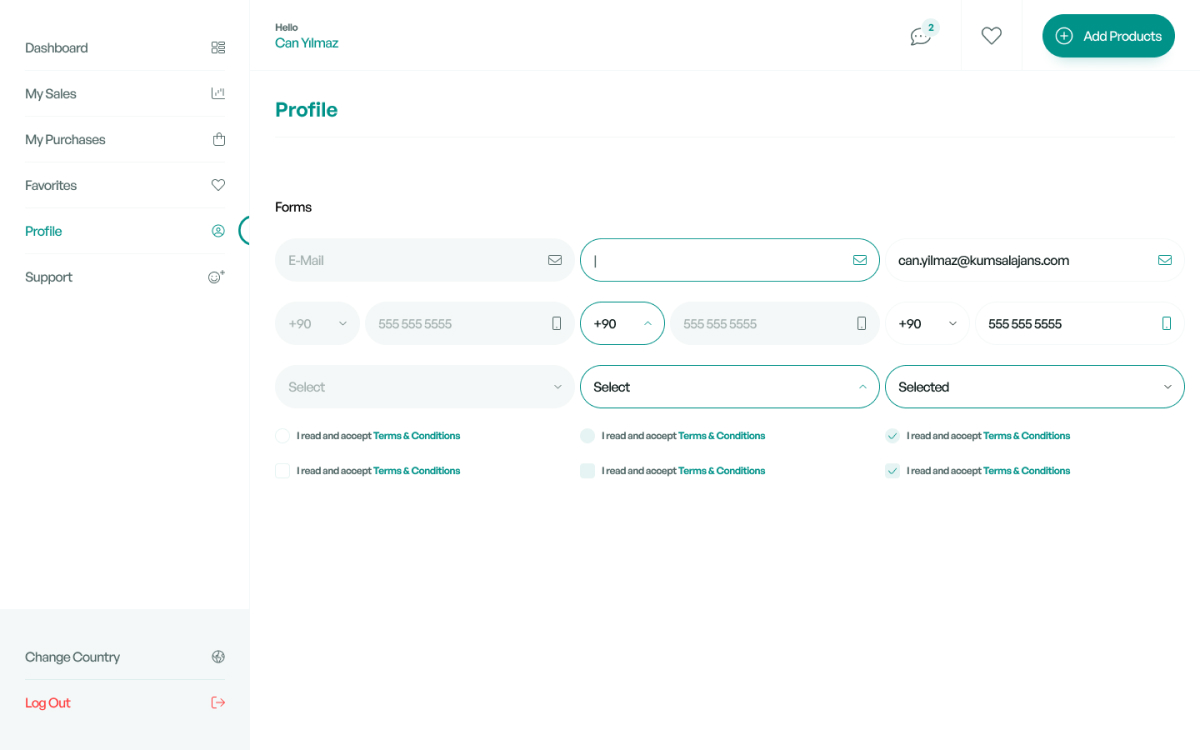Uncheck checked square checkbox in right column

892,470
